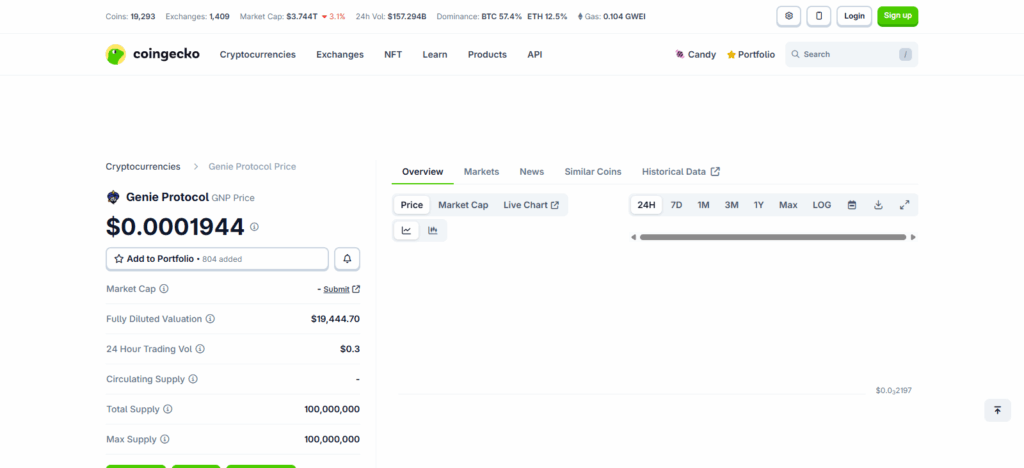Open the Markets tab
Viewport: 1024px width, 468px height.
[481, 172]
